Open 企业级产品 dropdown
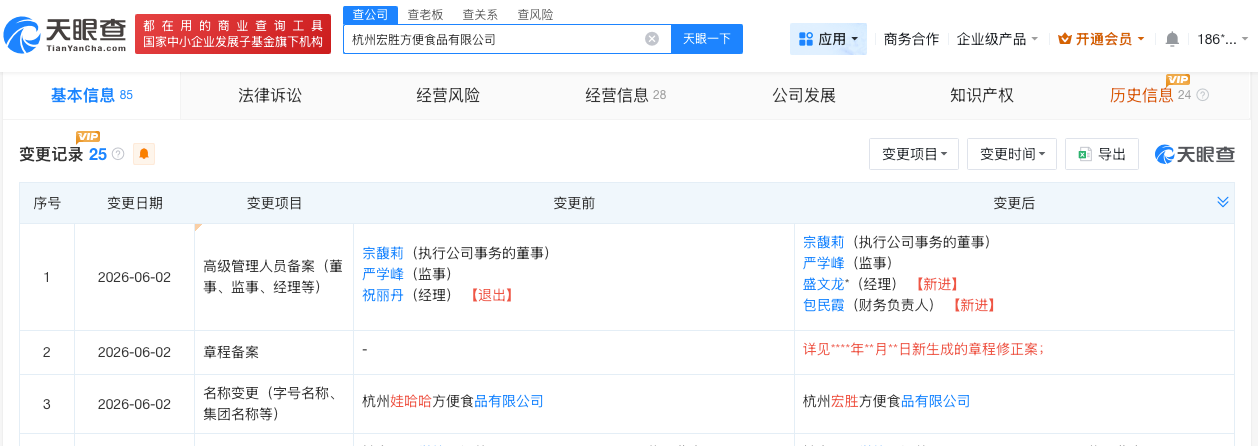This screenshot has width=1258, height=446. 997,39
